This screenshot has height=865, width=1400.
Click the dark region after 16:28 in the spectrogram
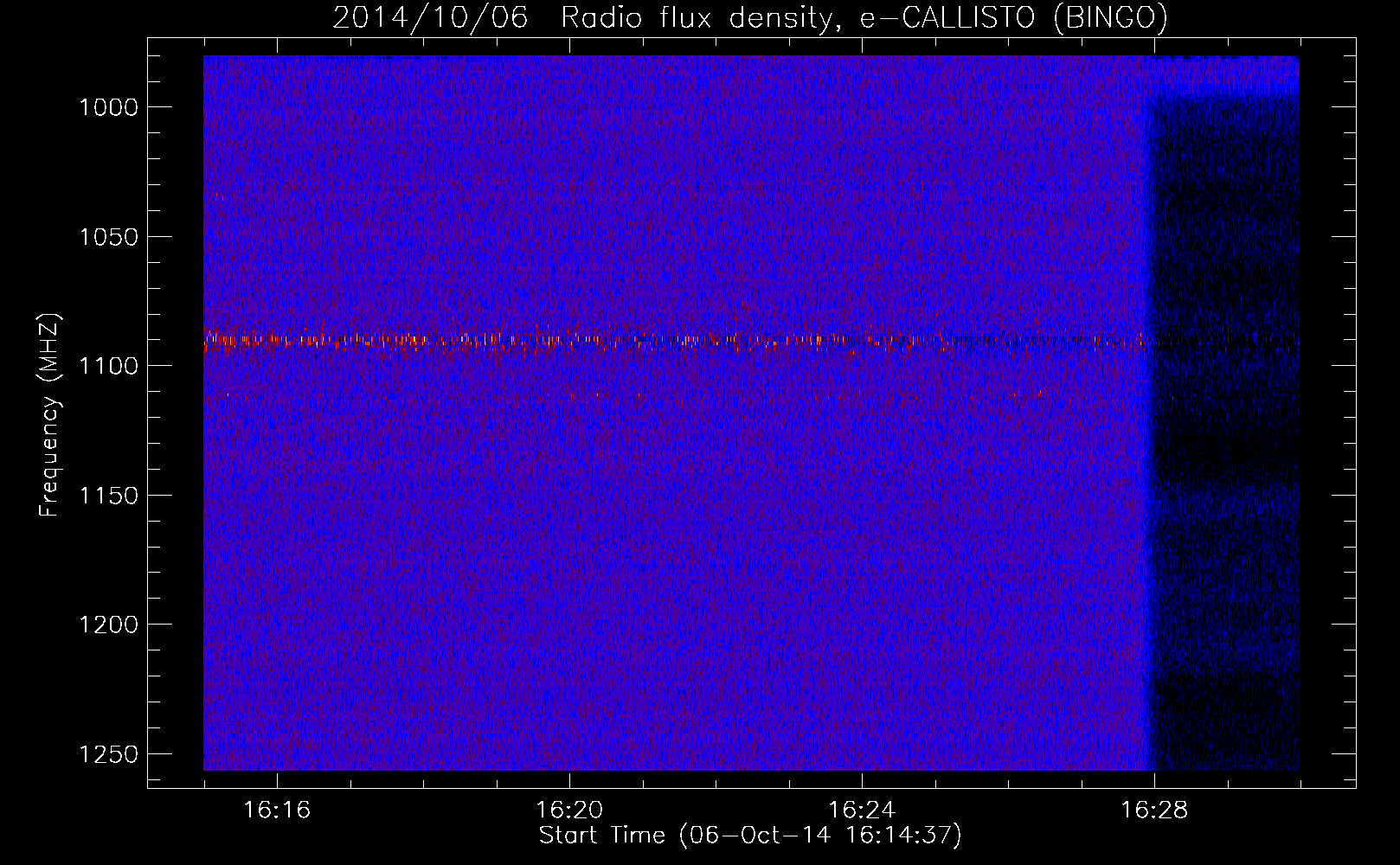[1227, 432]
